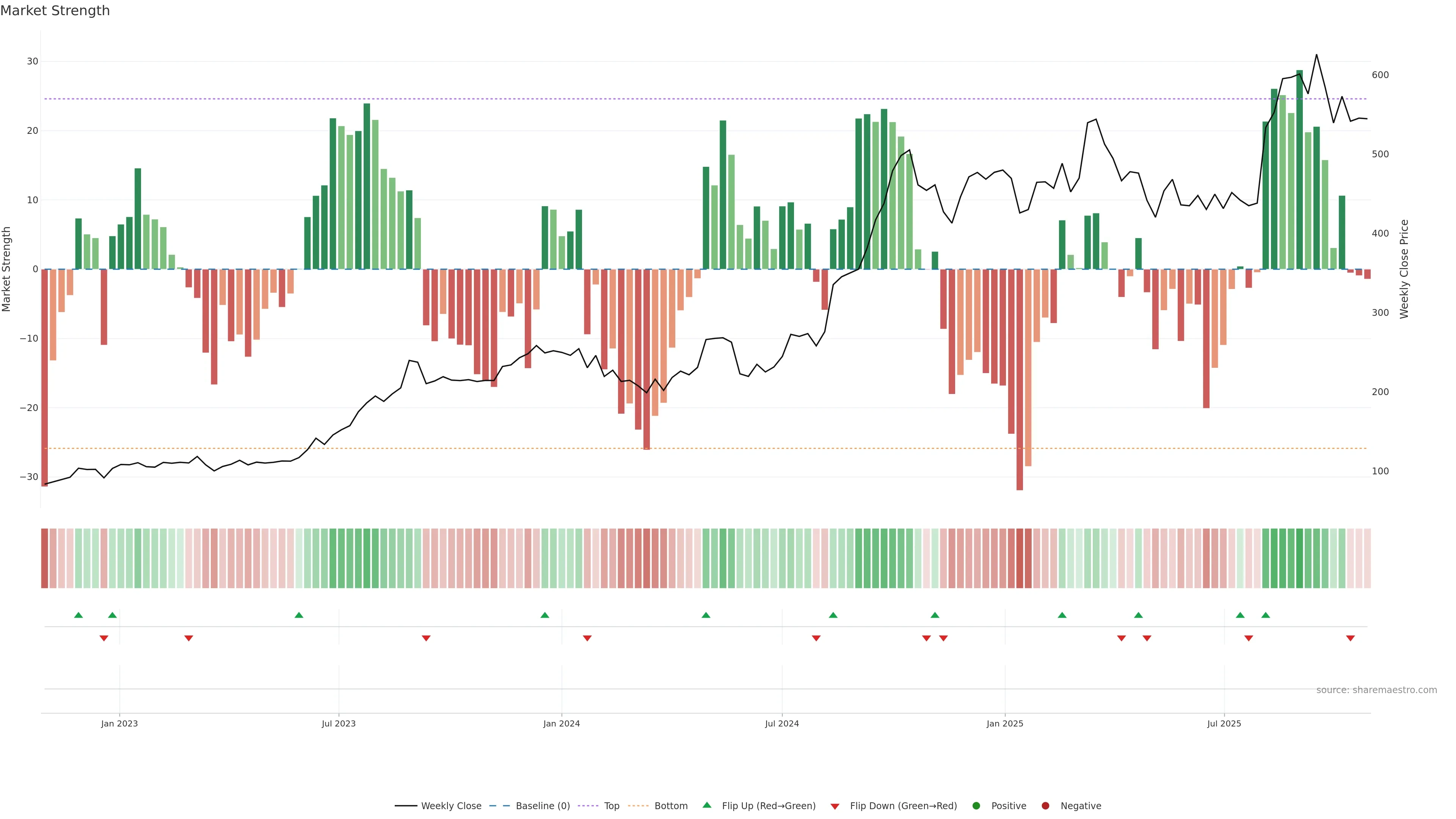This screenshot has width=1456, height=819.
Task: Click the green Positive circle legend icon
Action: (976, 806)
